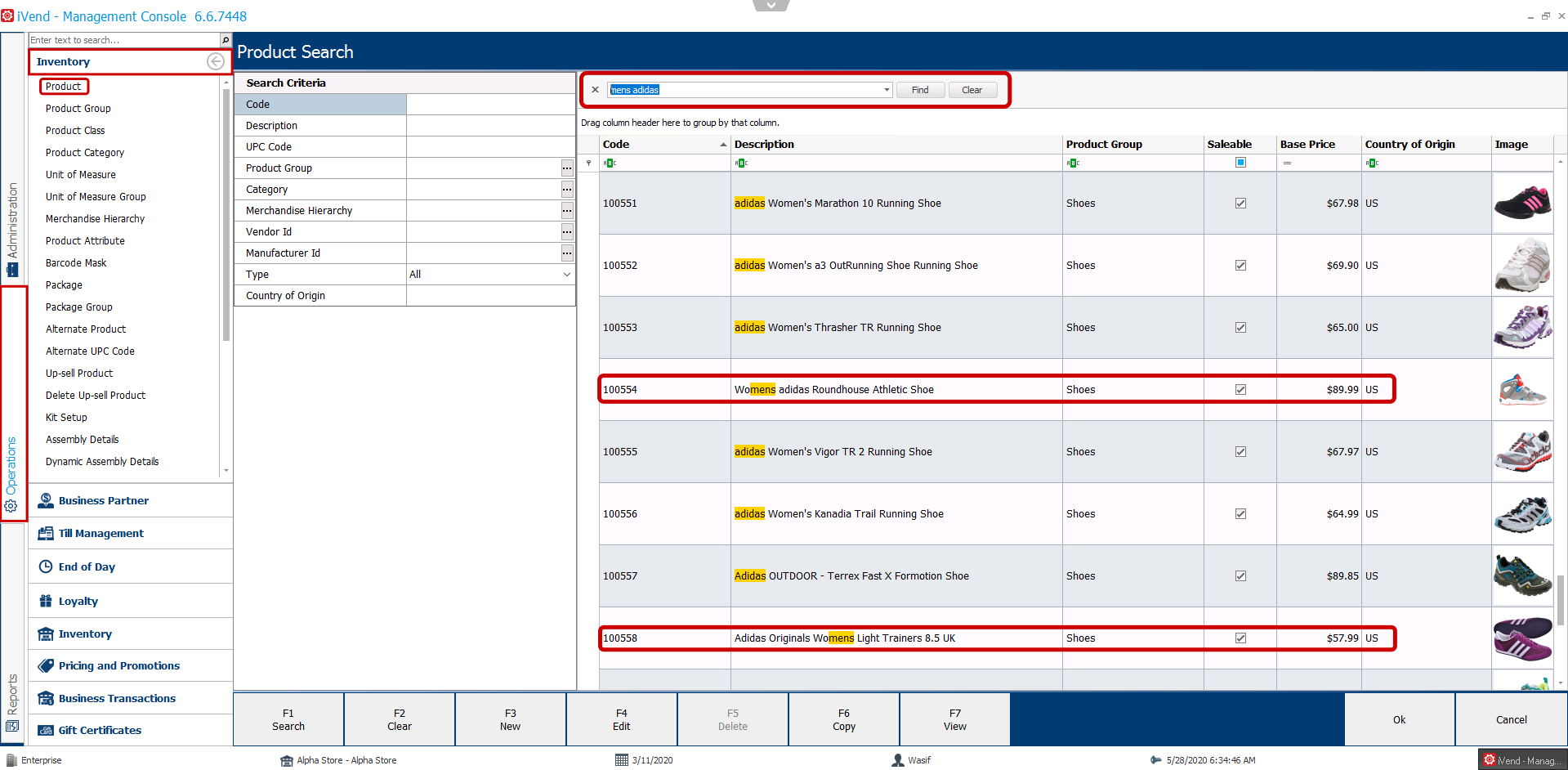This screenshot has height=770, width=1568.
Task: Click the search magnifier icon in navigation box
Action: 226,40
